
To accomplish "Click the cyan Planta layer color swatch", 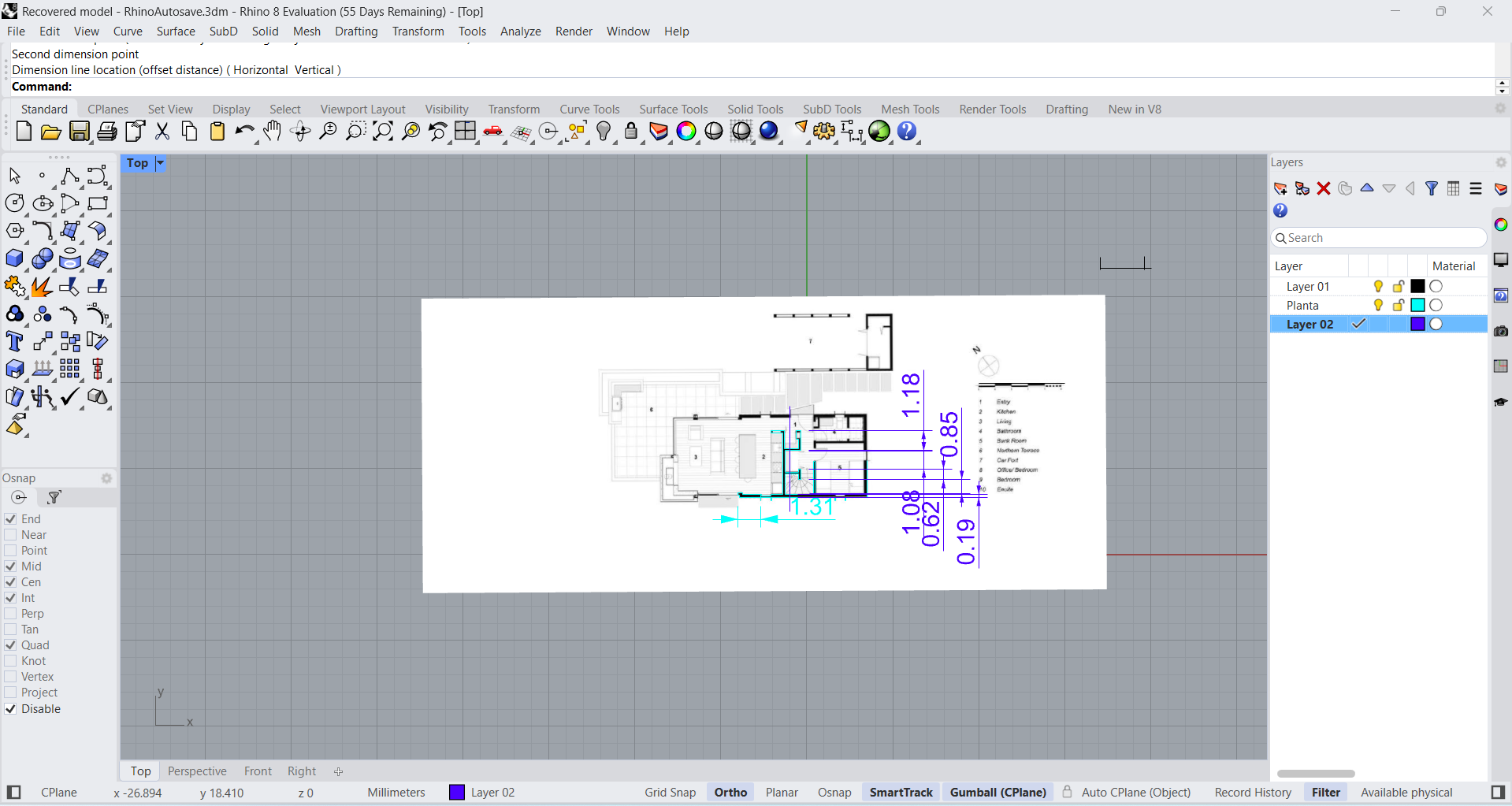I will pyautogui.click(x=1417, y=306).
